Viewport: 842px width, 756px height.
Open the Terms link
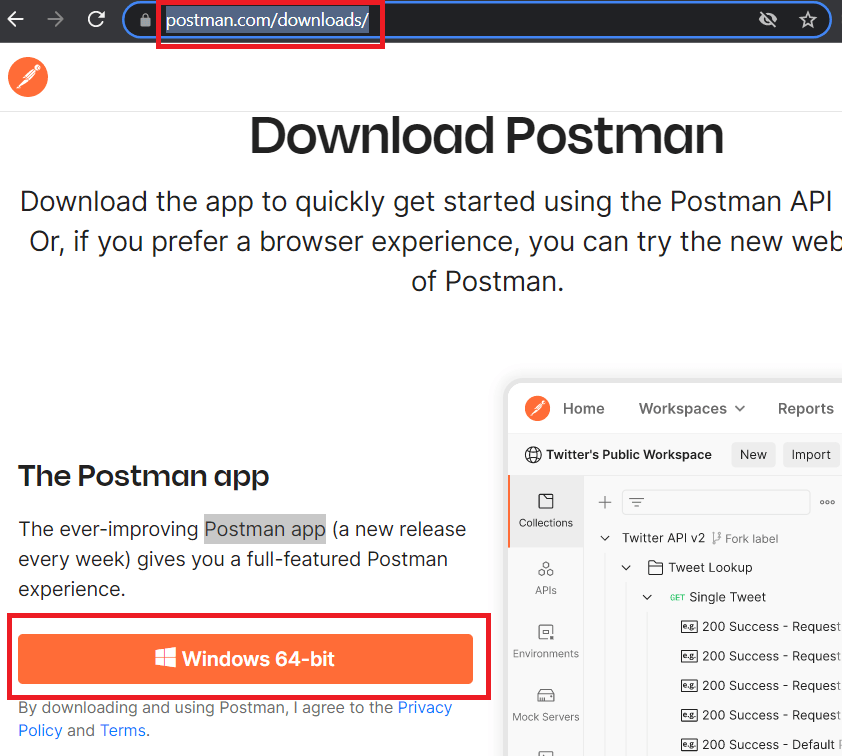point(123,731)
